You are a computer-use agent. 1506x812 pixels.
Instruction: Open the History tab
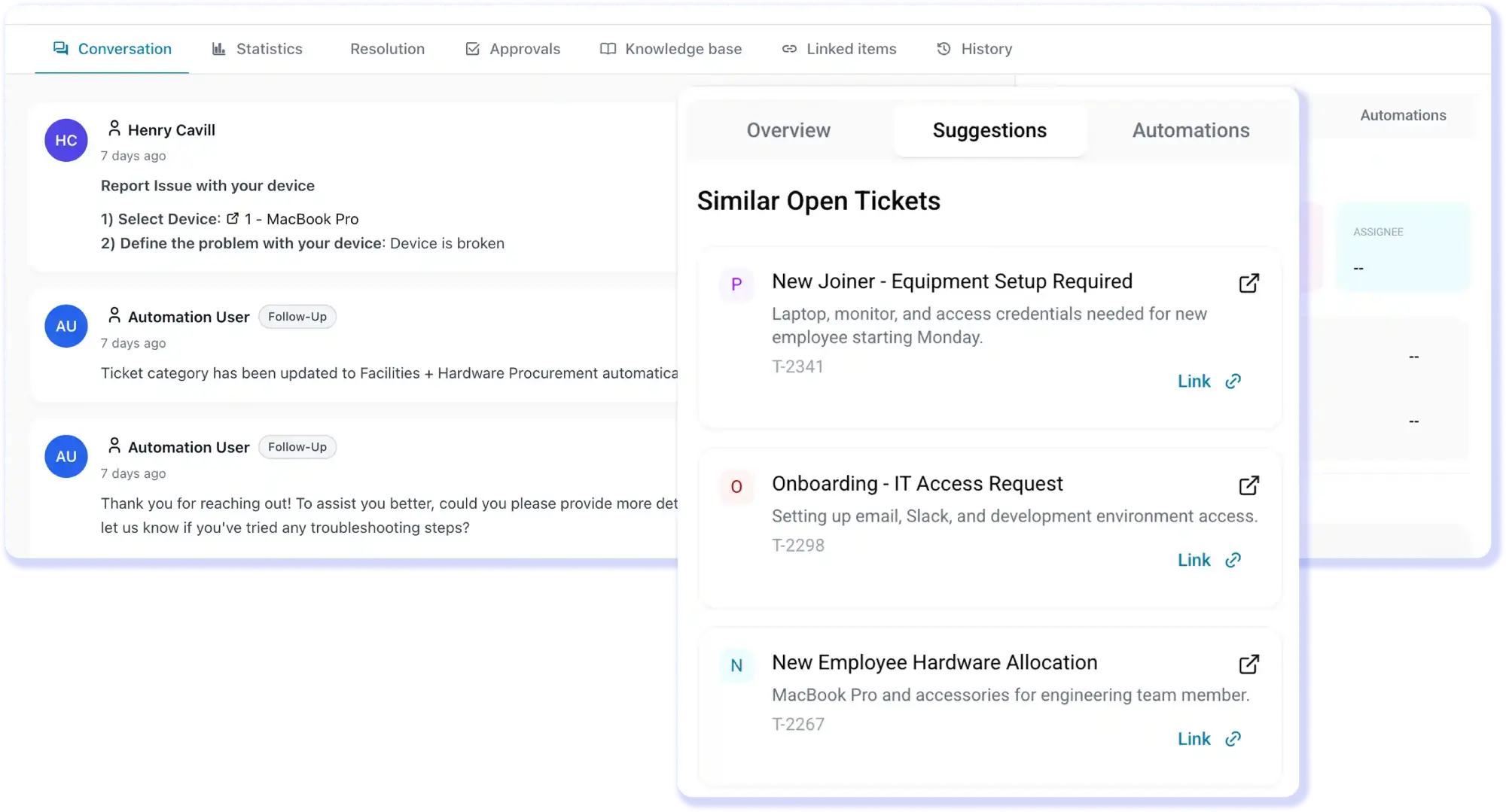(x=974, y=49)
